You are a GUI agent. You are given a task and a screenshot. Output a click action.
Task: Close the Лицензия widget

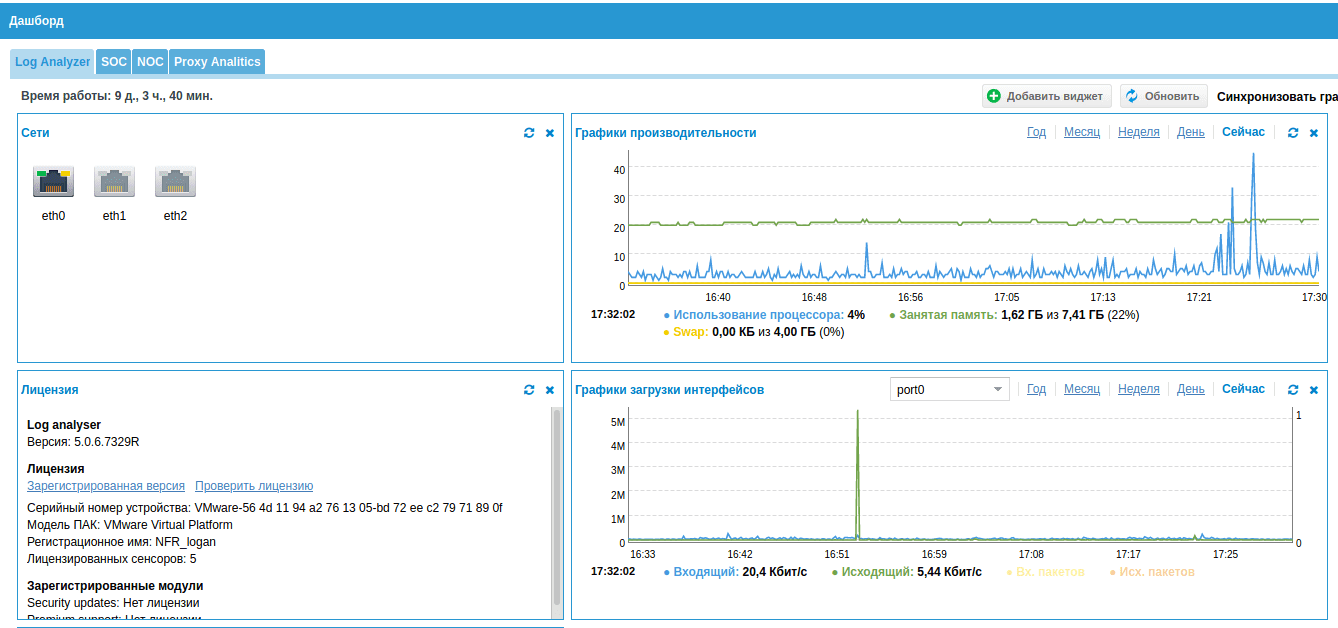coord(550,390)
